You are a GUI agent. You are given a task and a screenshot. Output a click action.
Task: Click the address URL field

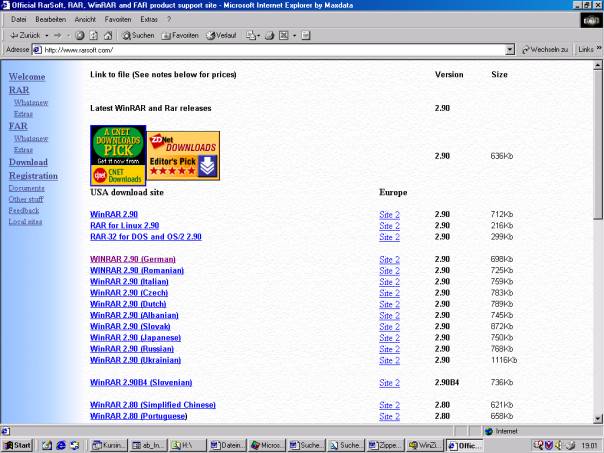tap(274, 50)
